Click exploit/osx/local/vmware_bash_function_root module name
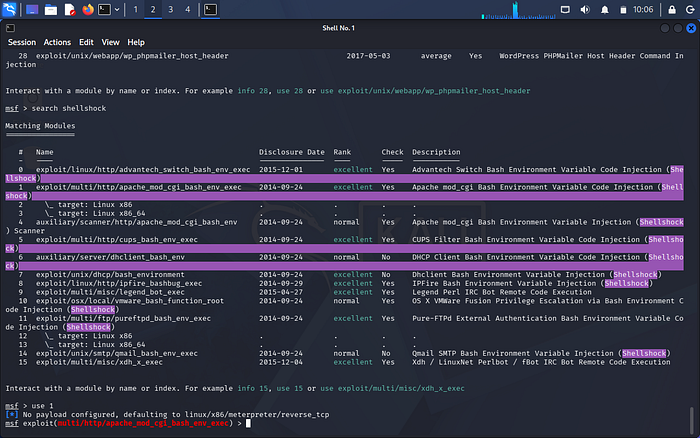700x438 pixels. point(129,301)
